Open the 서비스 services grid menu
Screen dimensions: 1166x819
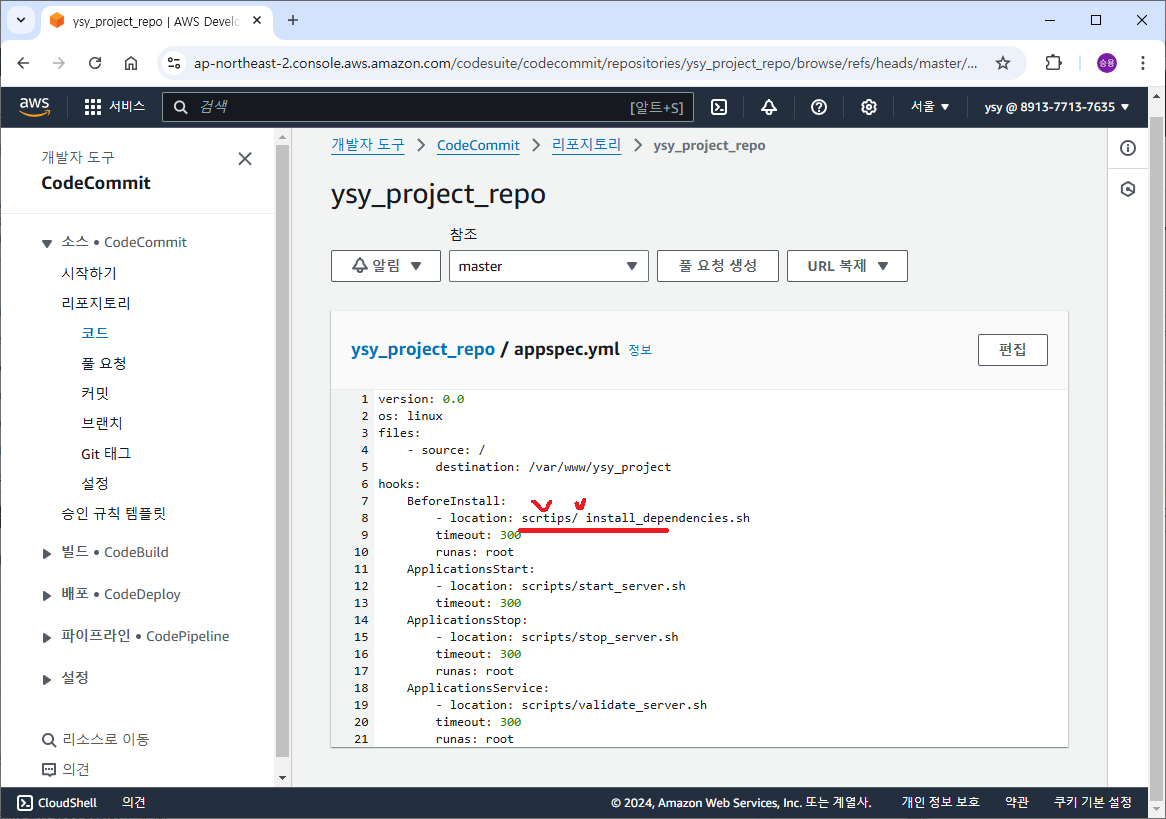coord(115,107)
